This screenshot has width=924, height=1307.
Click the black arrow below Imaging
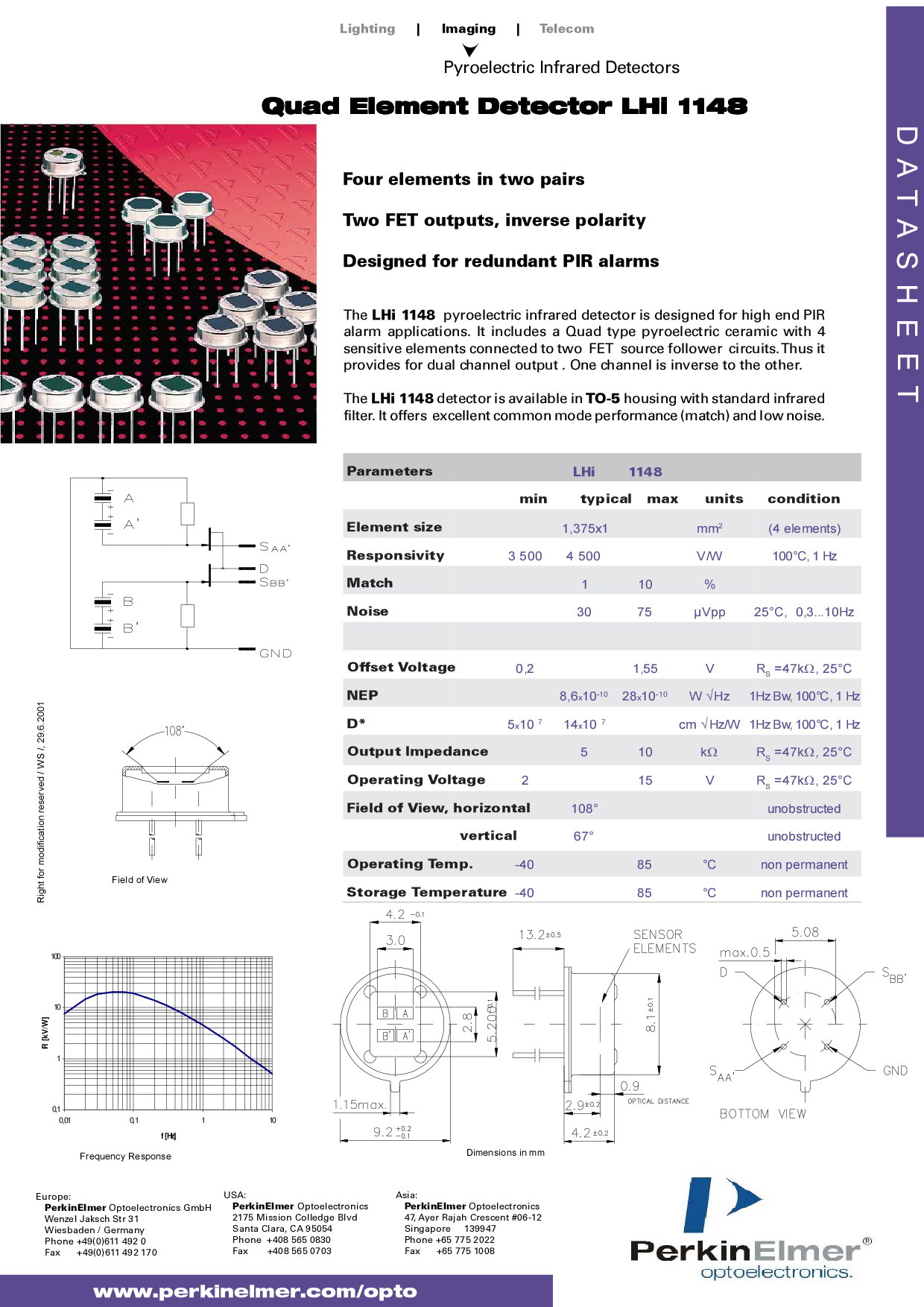[x=470, y=50]
